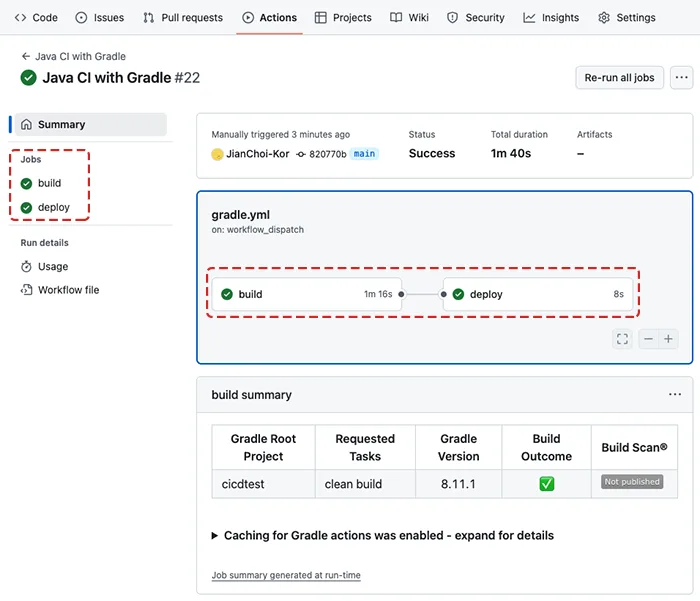Open the Issues tab
Image resolution: width=700 pixels, height=601 pixels.
100,17
